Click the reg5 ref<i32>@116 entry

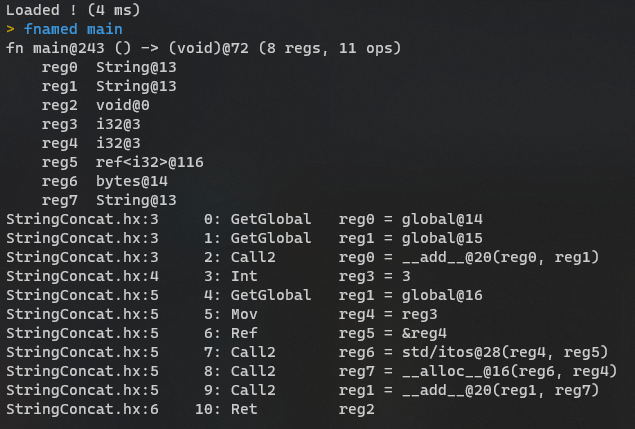click(122, 162)
